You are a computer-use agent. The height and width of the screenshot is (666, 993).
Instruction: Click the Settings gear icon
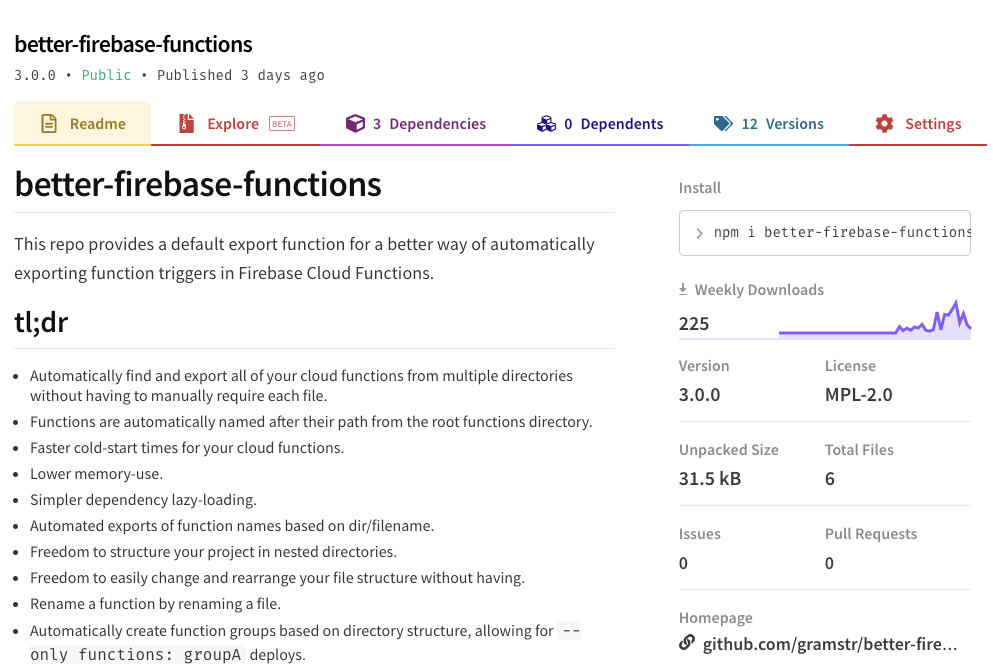(x=884, y=124)
